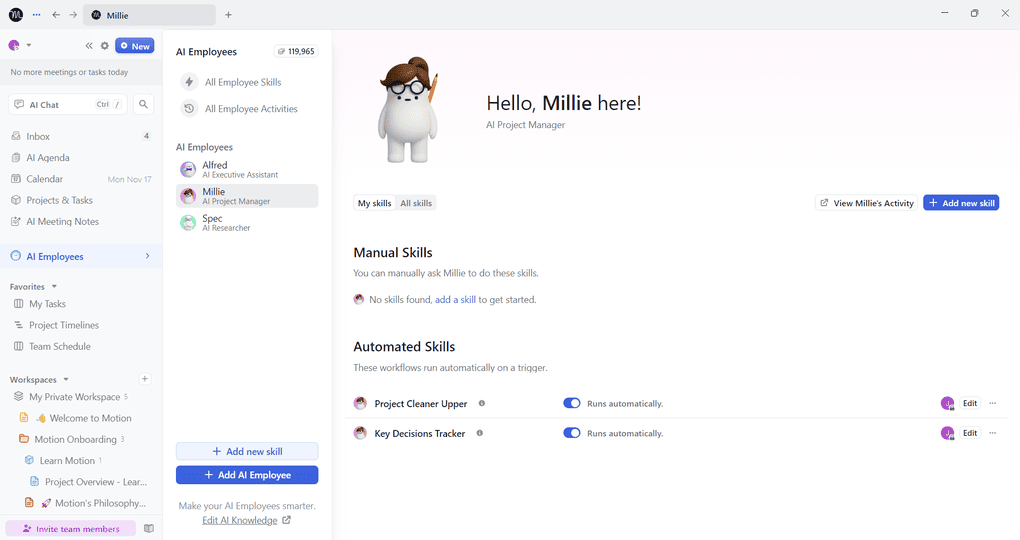Click the credits counter 119,965

coord(297,51)
